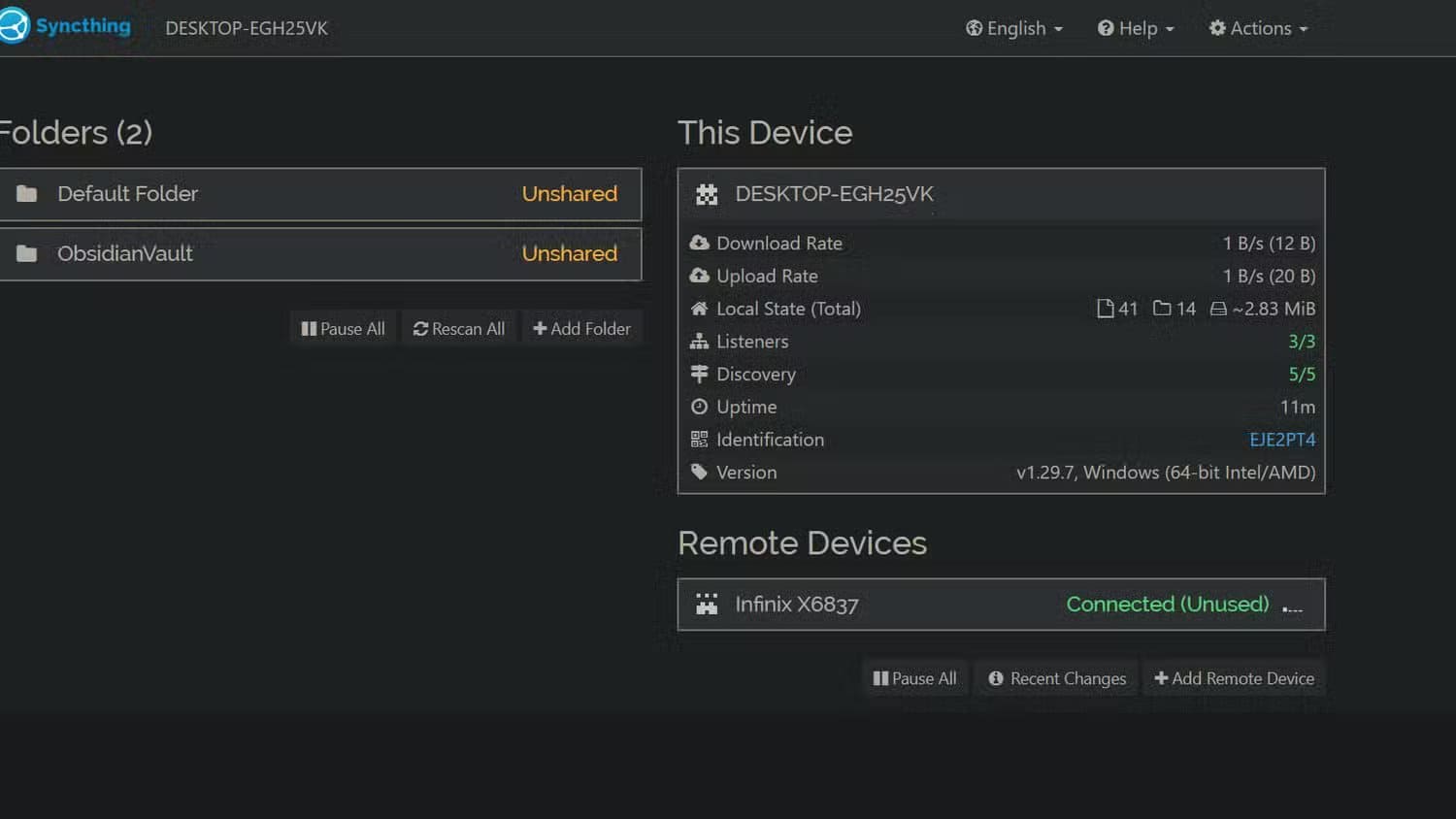
Task: Click the folder count icon beside 14
Action: [x=1162, y=309]
